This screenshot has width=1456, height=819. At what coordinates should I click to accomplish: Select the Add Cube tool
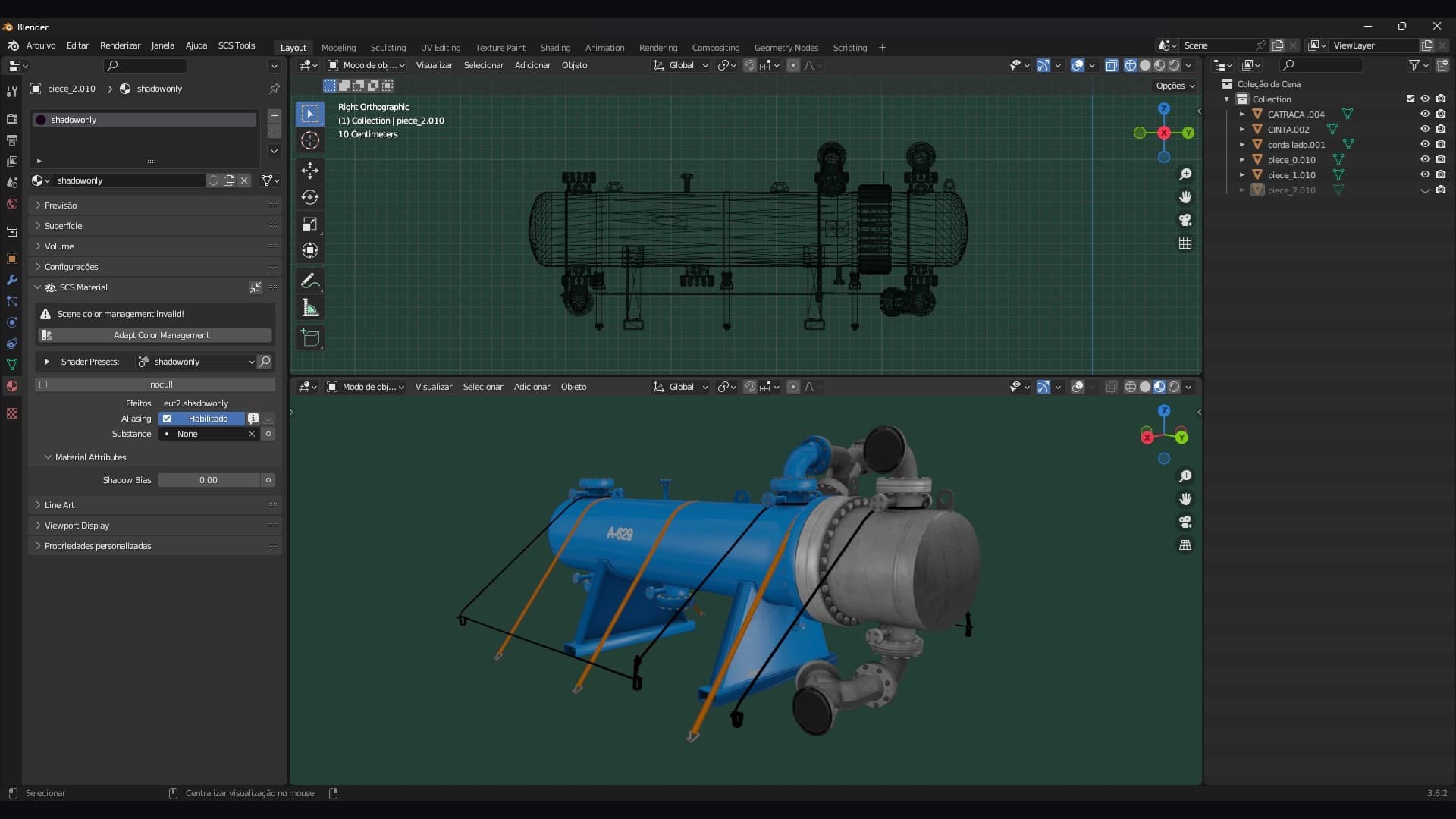(x=310, y=338)
